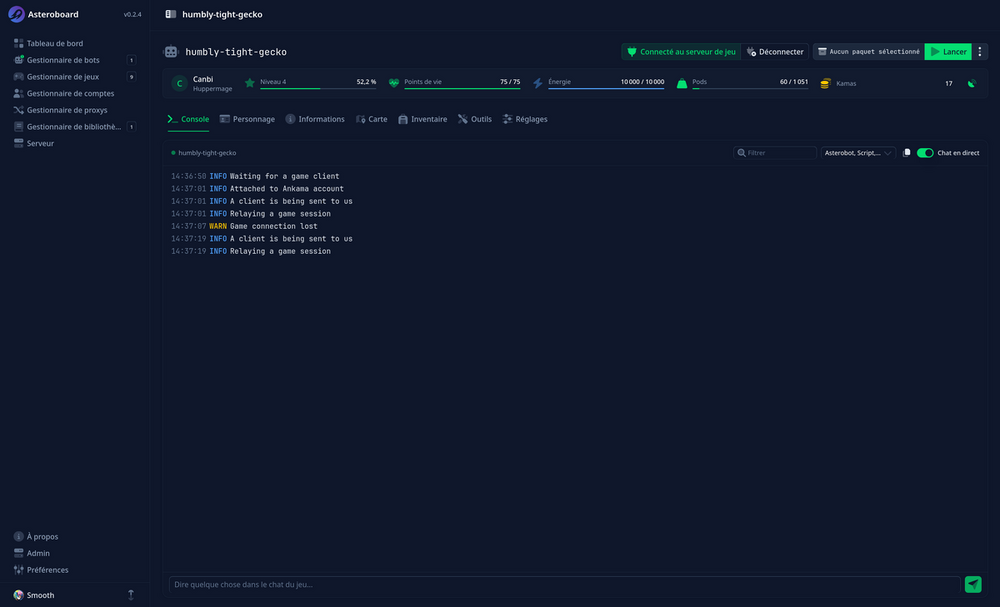Screen dimensions: 1000x607
Task: Expand the Smooth user menu
Action: coord(75,595)
